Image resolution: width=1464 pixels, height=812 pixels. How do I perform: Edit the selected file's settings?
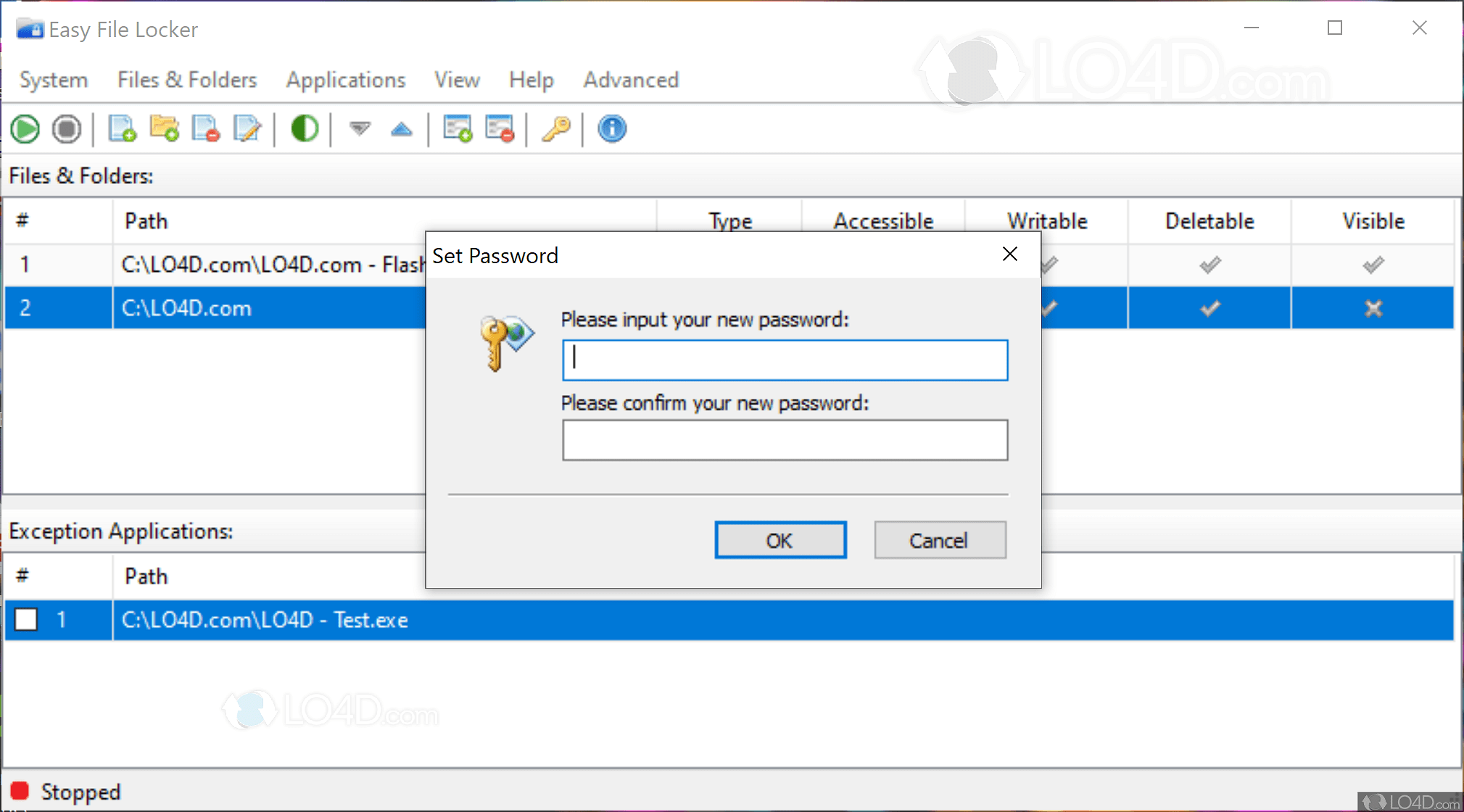coord(247,128)
